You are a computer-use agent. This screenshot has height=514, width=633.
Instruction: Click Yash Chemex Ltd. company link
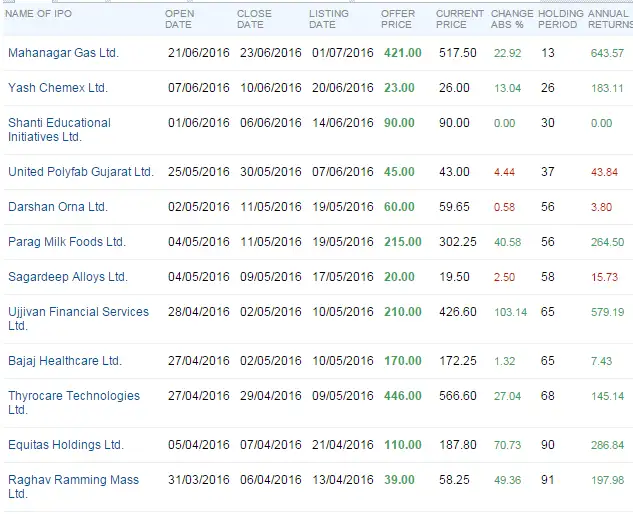coord(57,88)
